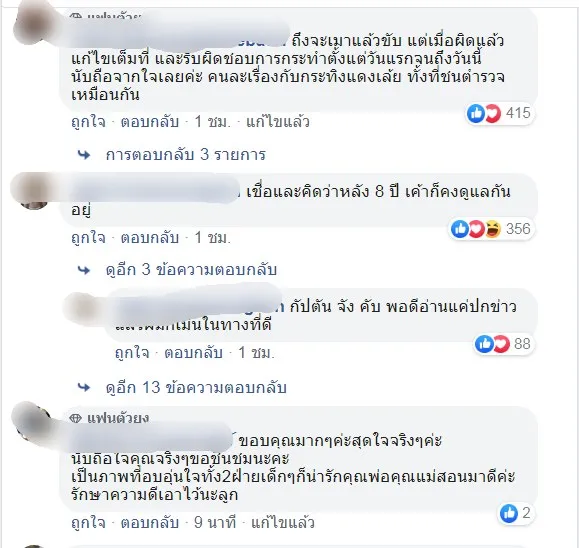This screenshot has height=548, width=579.
Task: Click the like reaction icon beside 415
Action: tap(476, 113)
